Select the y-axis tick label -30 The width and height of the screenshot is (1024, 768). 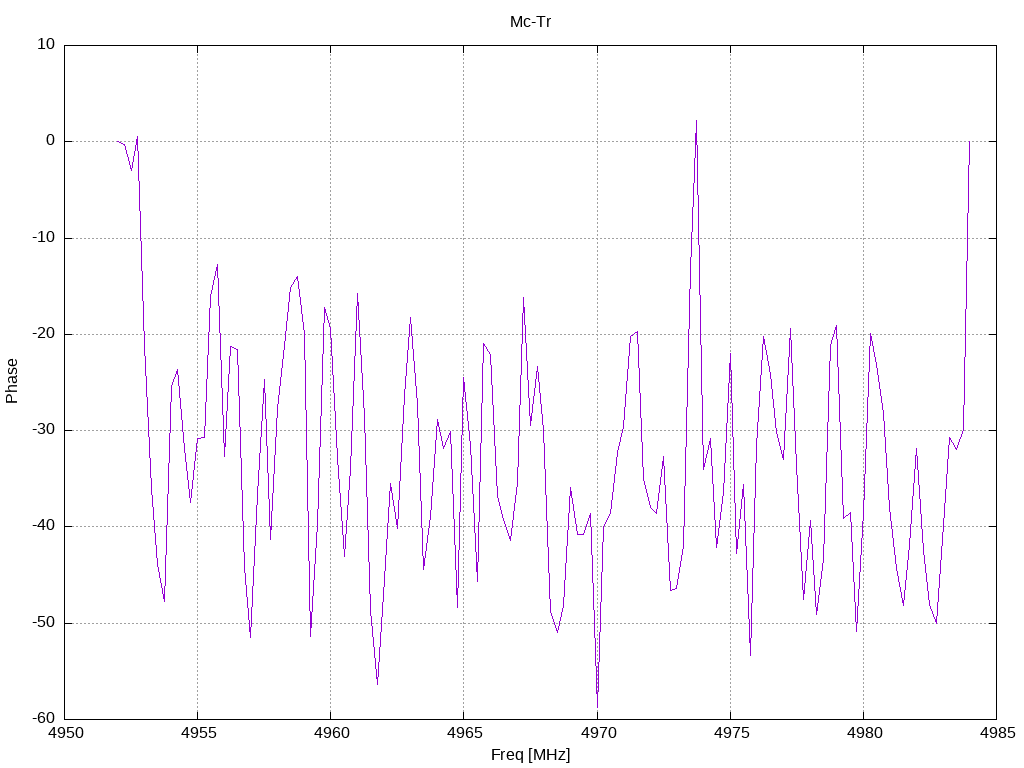click(44, 430)
